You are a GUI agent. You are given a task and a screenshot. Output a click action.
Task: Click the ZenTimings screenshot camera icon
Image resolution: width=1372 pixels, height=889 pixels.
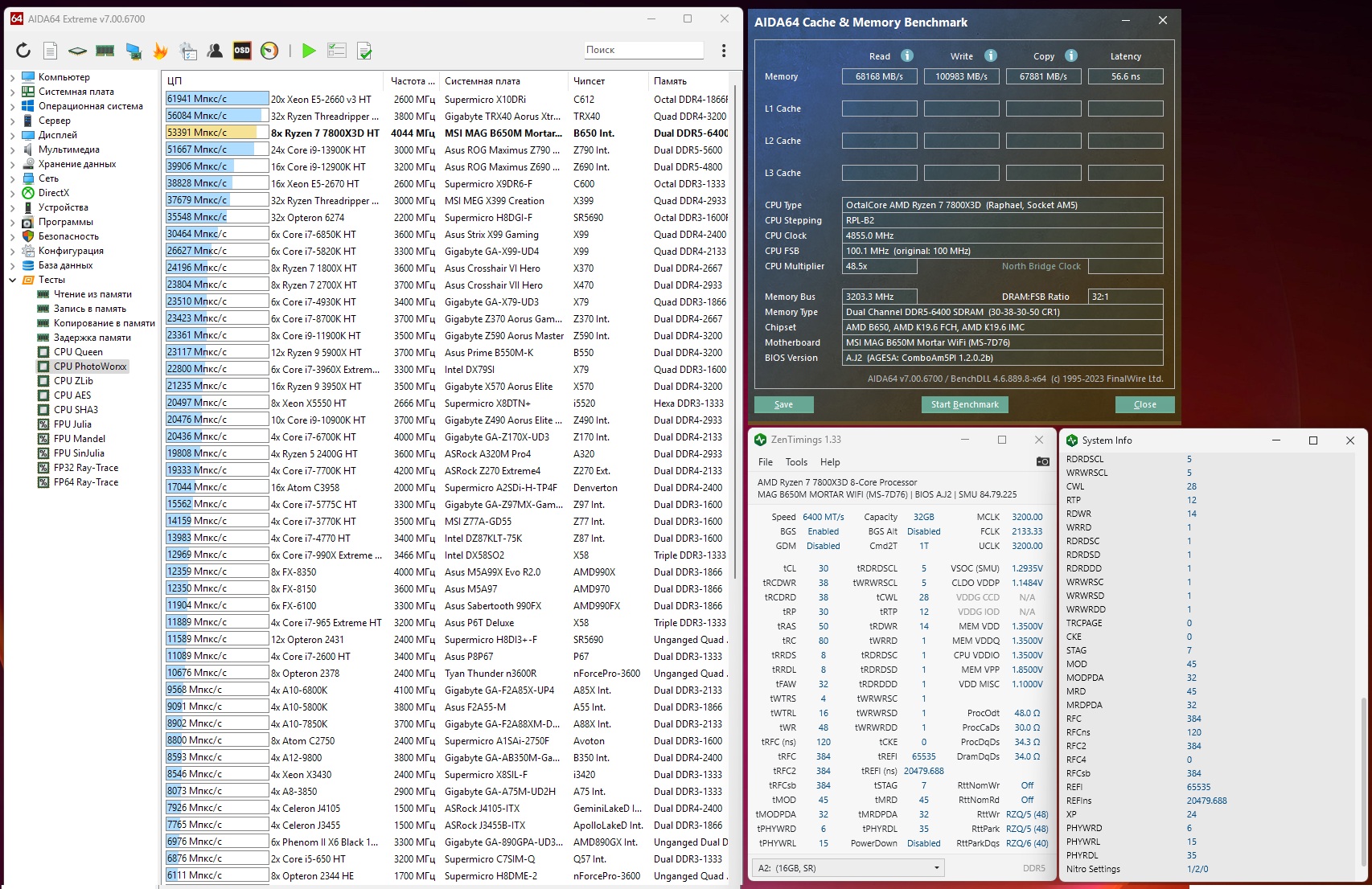coord(1042,461)
